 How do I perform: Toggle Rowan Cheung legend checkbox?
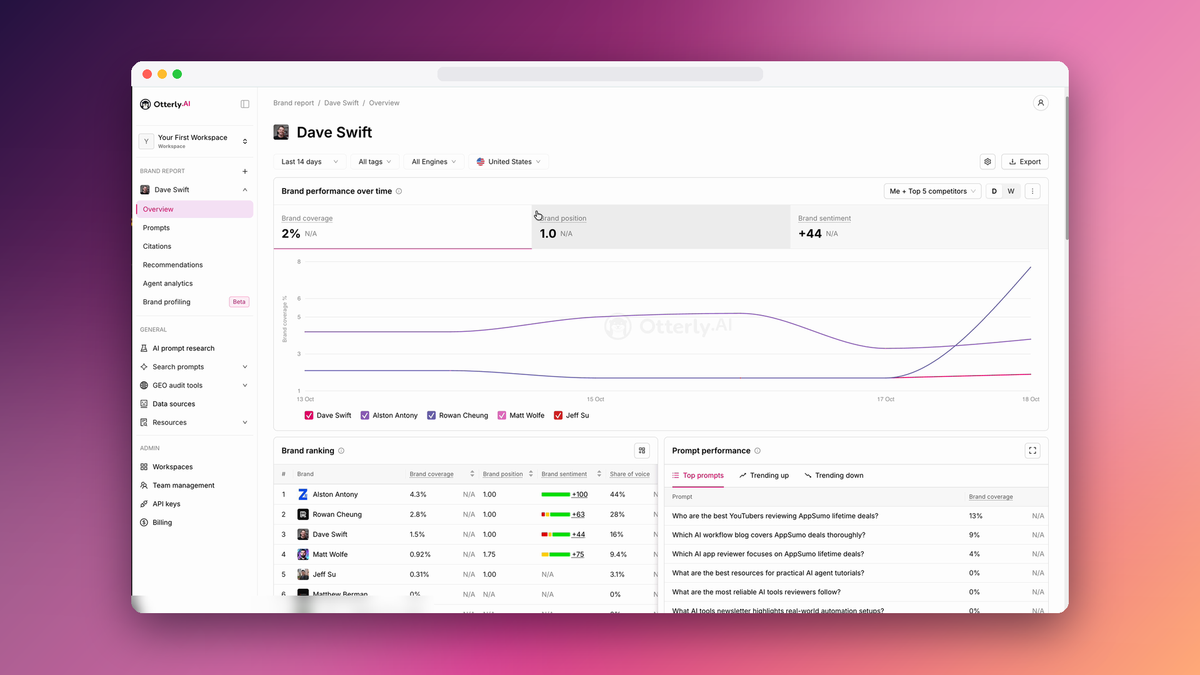[431, 415]
